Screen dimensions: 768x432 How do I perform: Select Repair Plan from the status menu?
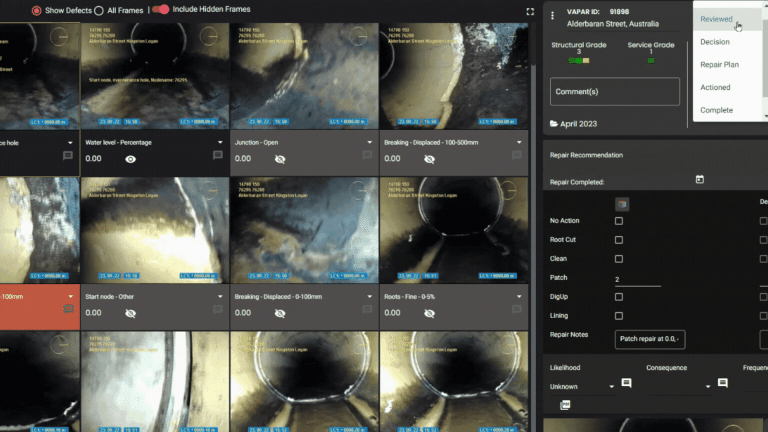click(727, 65)
